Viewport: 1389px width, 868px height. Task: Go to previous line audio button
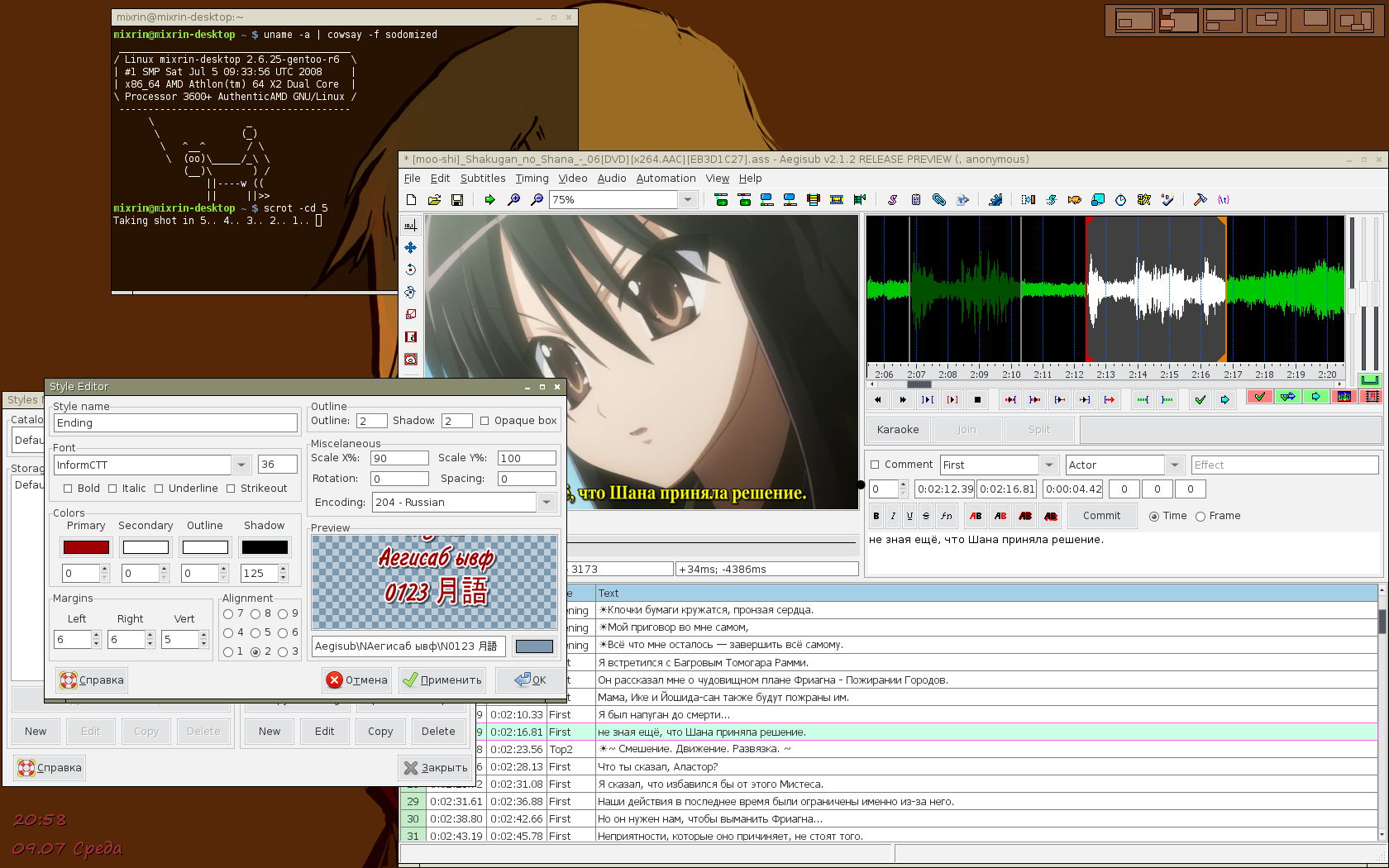pos(878,399)
